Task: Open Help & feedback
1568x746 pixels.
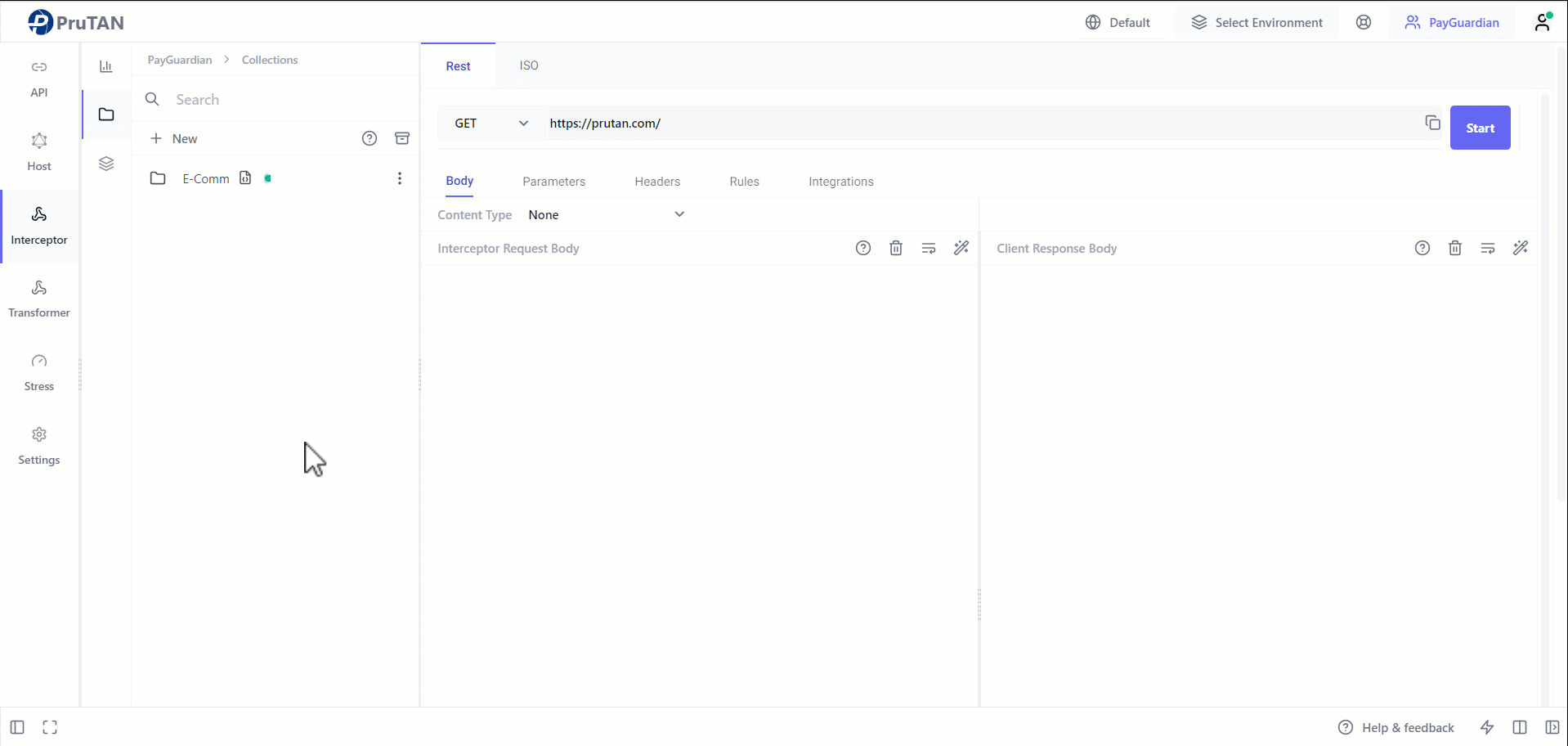Action: [1396, 727]
